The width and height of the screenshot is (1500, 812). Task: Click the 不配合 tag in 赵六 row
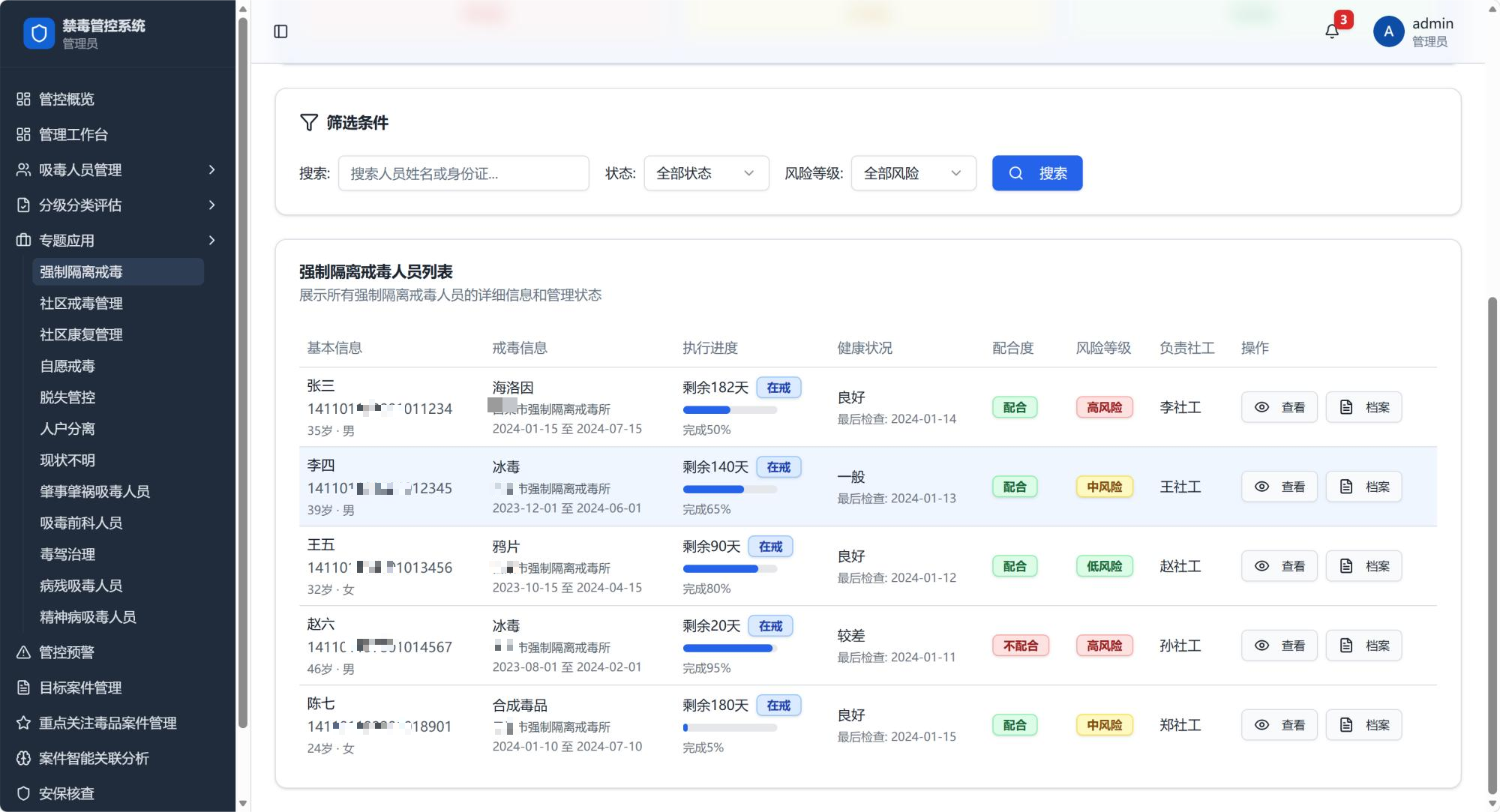coord(1021,646)
